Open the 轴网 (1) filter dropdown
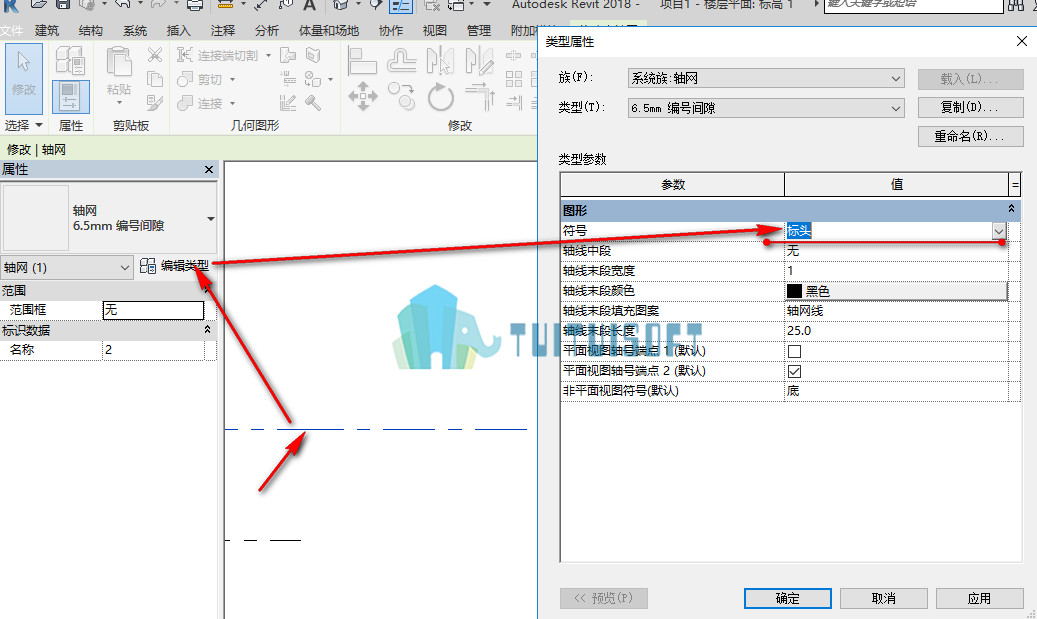This screenshot has width=1037, height=619. 67,268
